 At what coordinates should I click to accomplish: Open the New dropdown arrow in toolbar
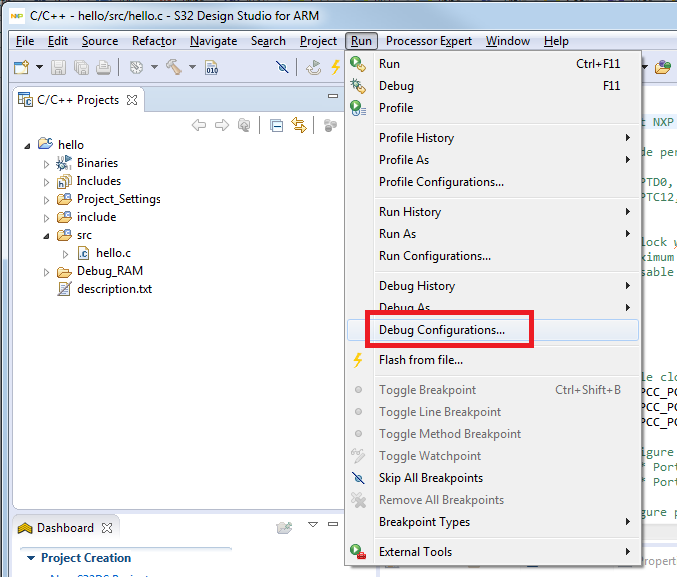pyautogui.click(x=39, y=67)
